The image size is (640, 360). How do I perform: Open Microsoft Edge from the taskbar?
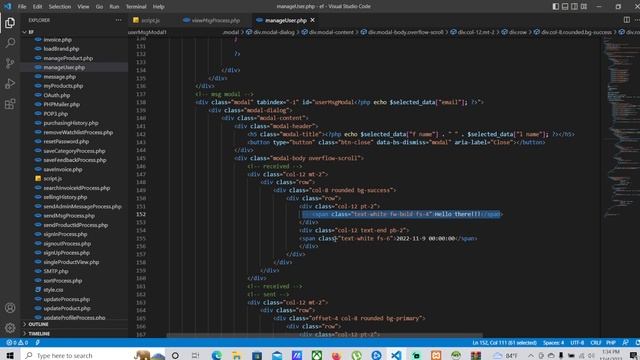tap(216, 356)
